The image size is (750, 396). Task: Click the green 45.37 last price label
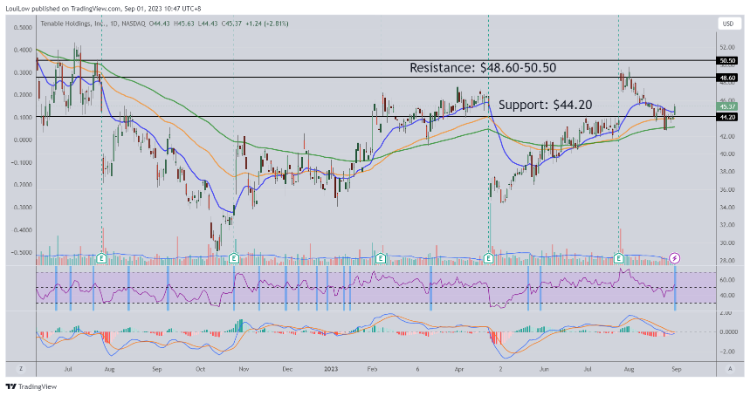click(727, 107)
